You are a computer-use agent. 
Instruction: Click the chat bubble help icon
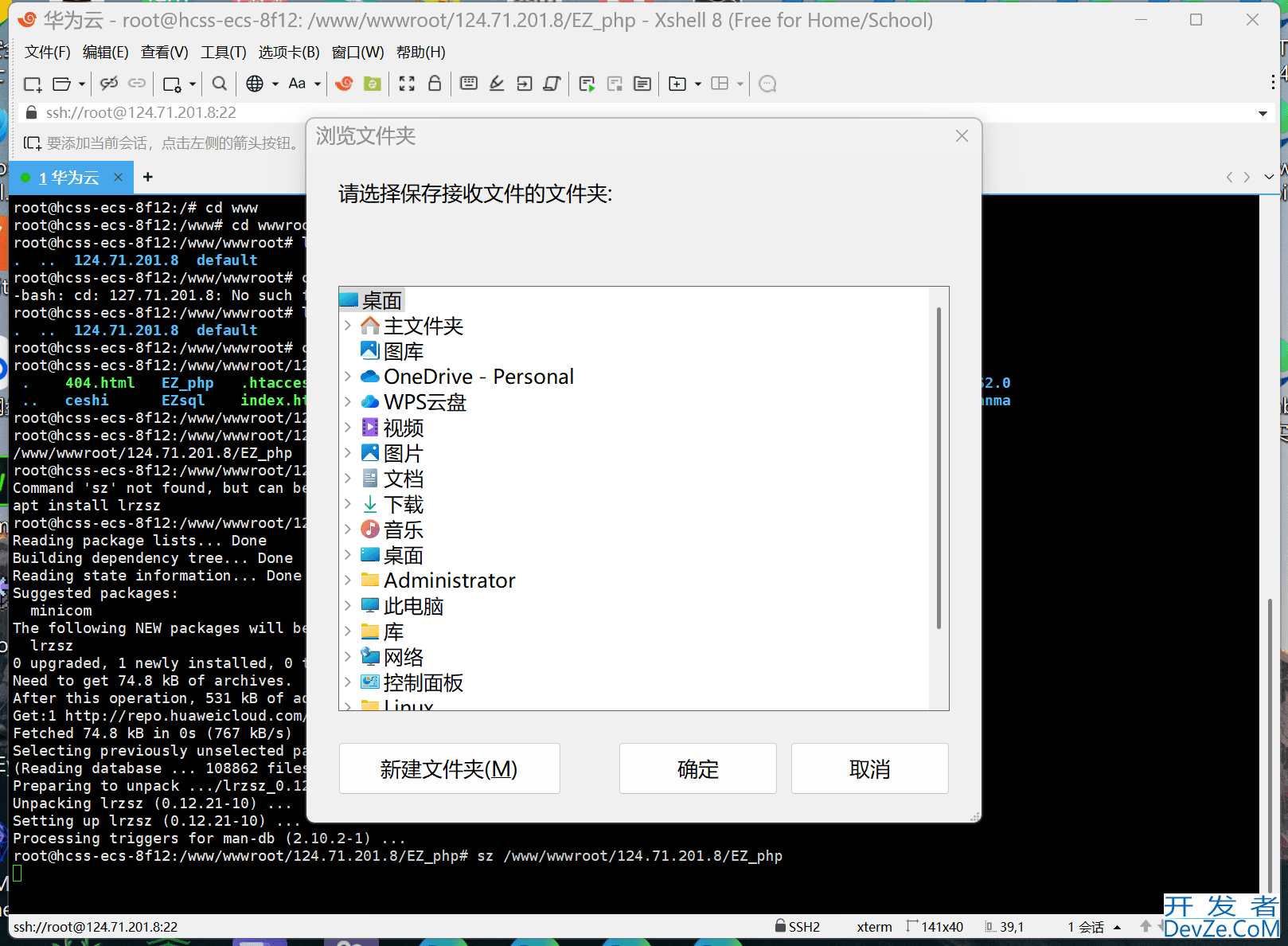tap(767, 84)
